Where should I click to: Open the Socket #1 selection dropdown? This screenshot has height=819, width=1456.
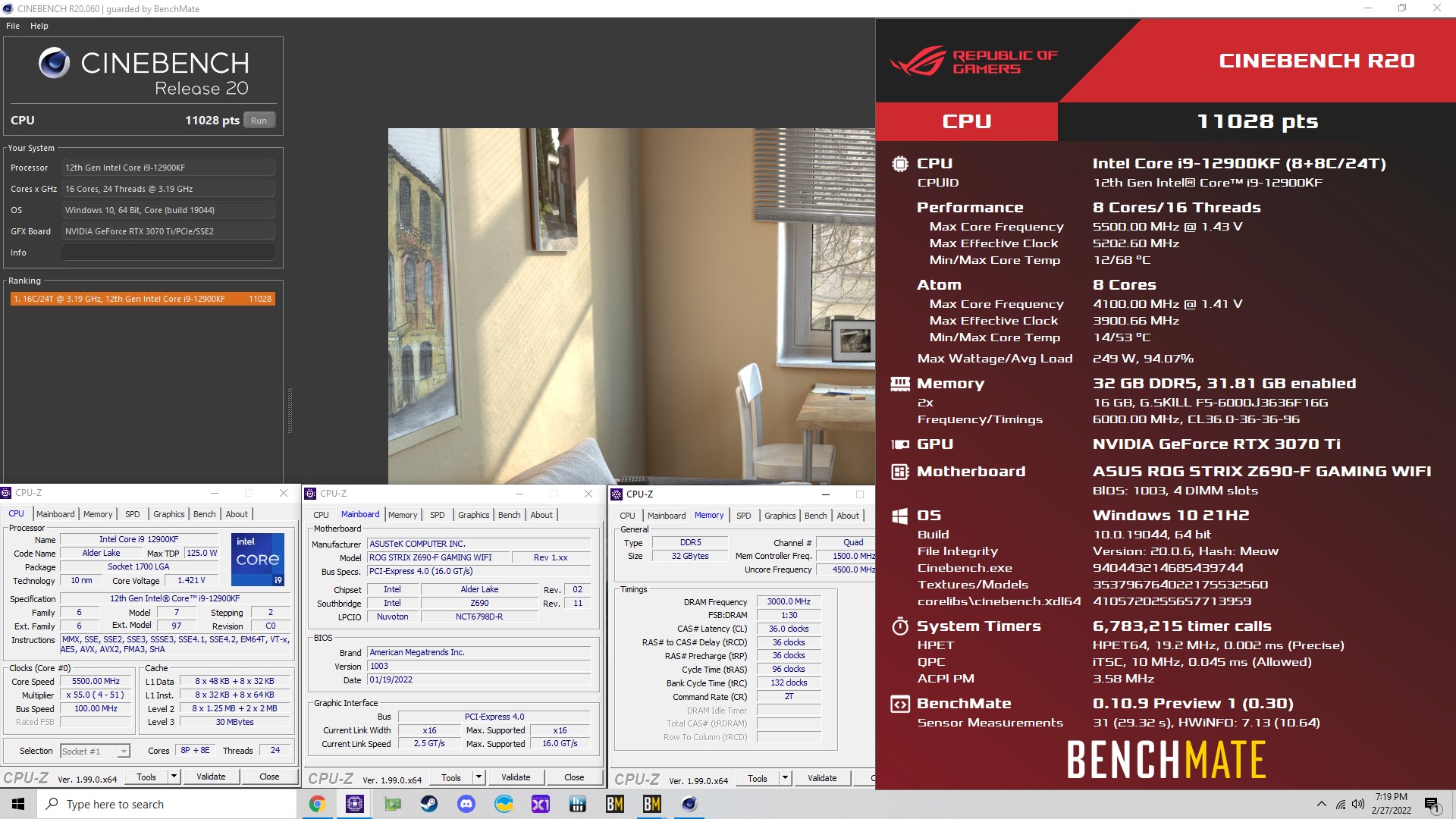(x=95, y=752)
